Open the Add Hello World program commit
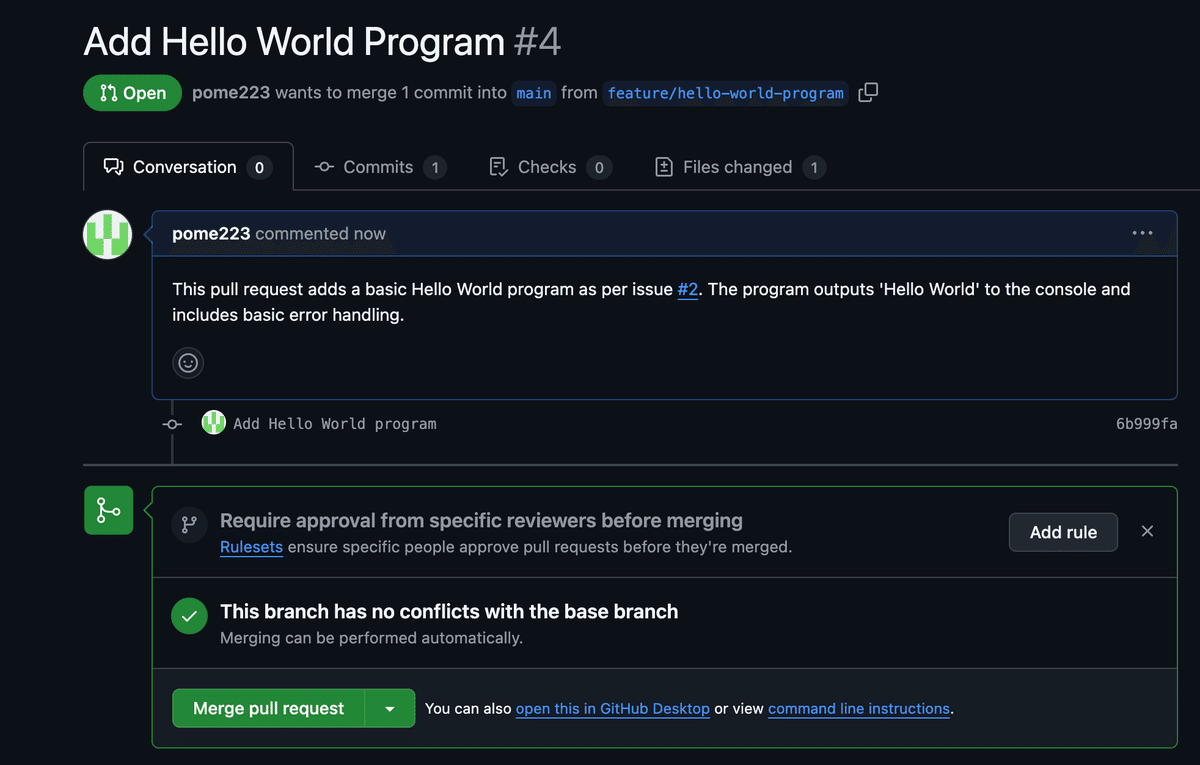 coord(335,423)
